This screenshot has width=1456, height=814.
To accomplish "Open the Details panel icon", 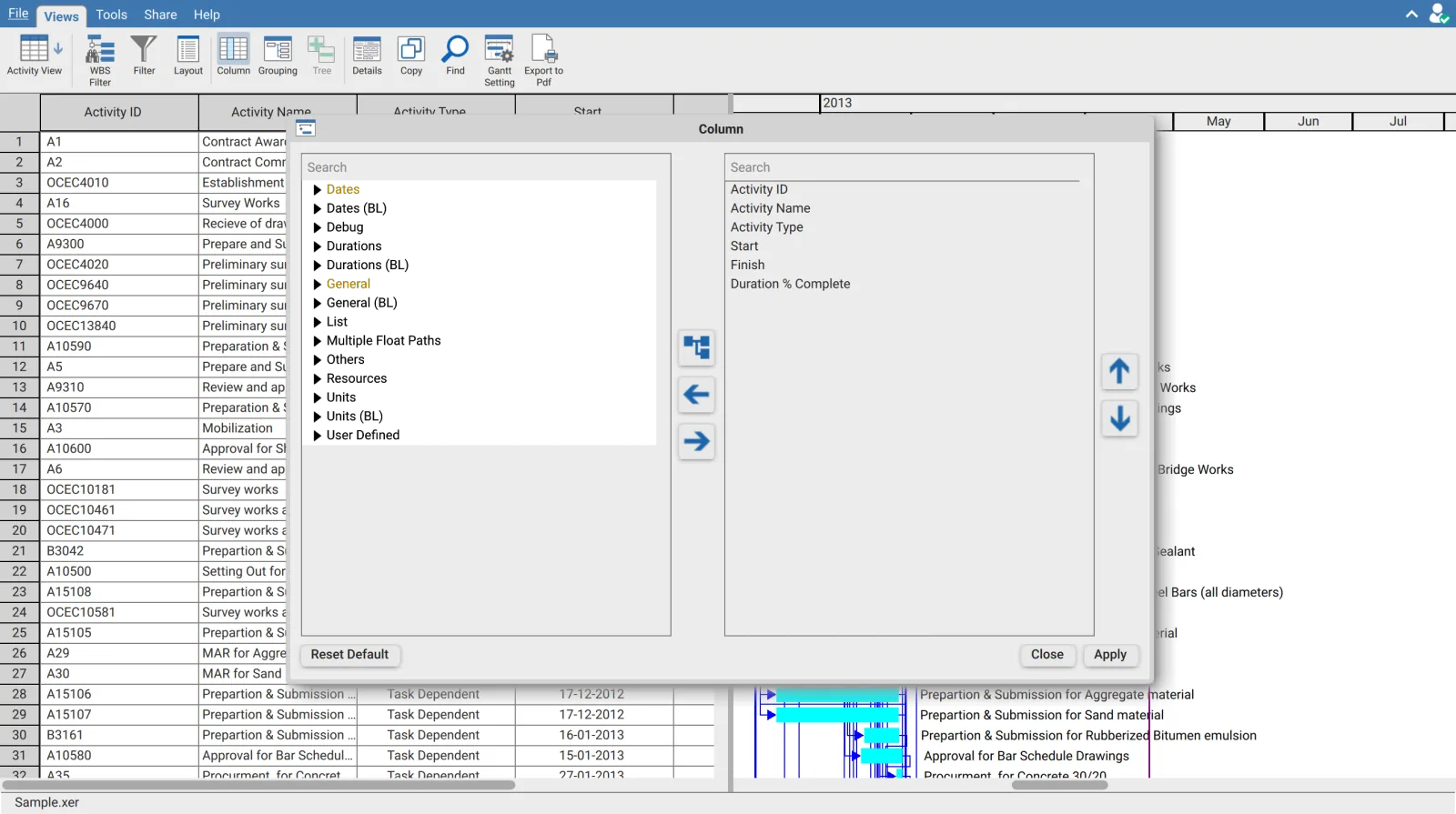I will tap(367, 56).
